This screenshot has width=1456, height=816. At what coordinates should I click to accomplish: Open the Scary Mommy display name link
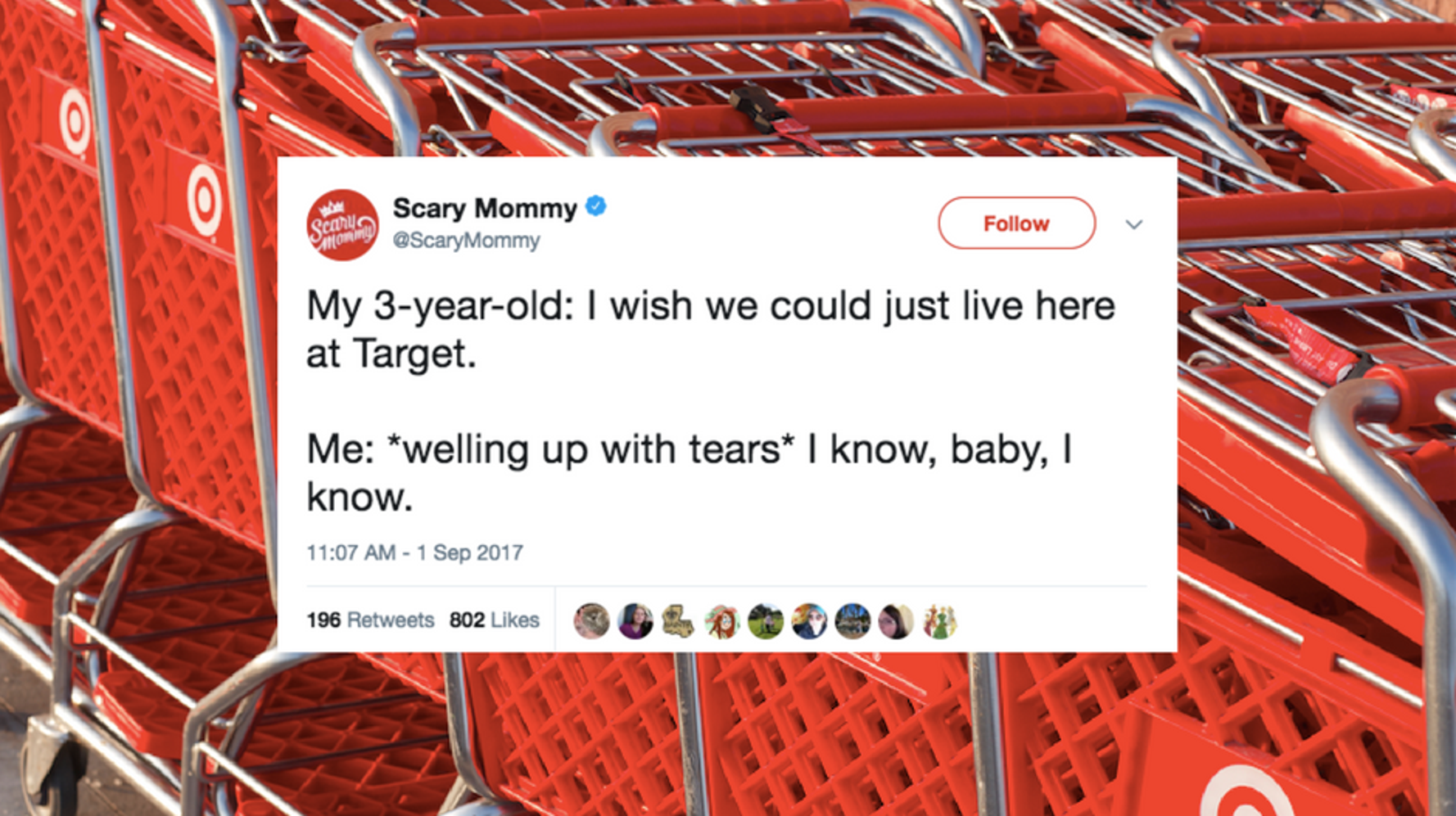point(485,208)
